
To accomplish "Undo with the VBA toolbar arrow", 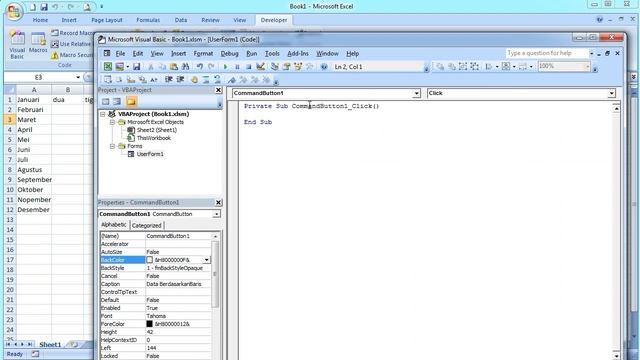I will click(x=199, y=67).
